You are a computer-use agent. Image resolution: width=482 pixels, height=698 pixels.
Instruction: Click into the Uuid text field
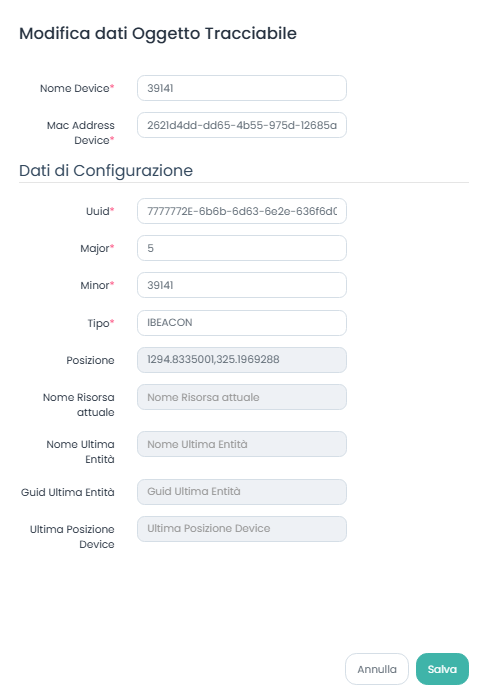[x=242, y=211]
